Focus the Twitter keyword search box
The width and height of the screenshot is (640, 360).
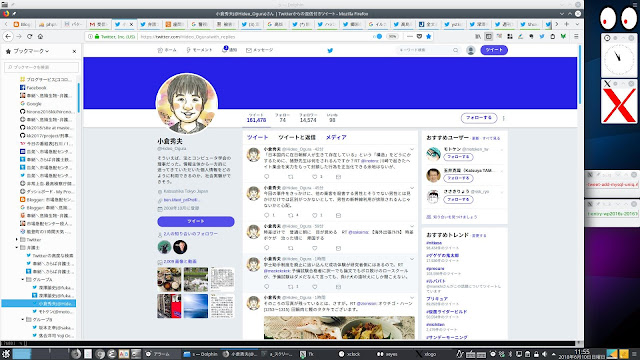(428, 50)
